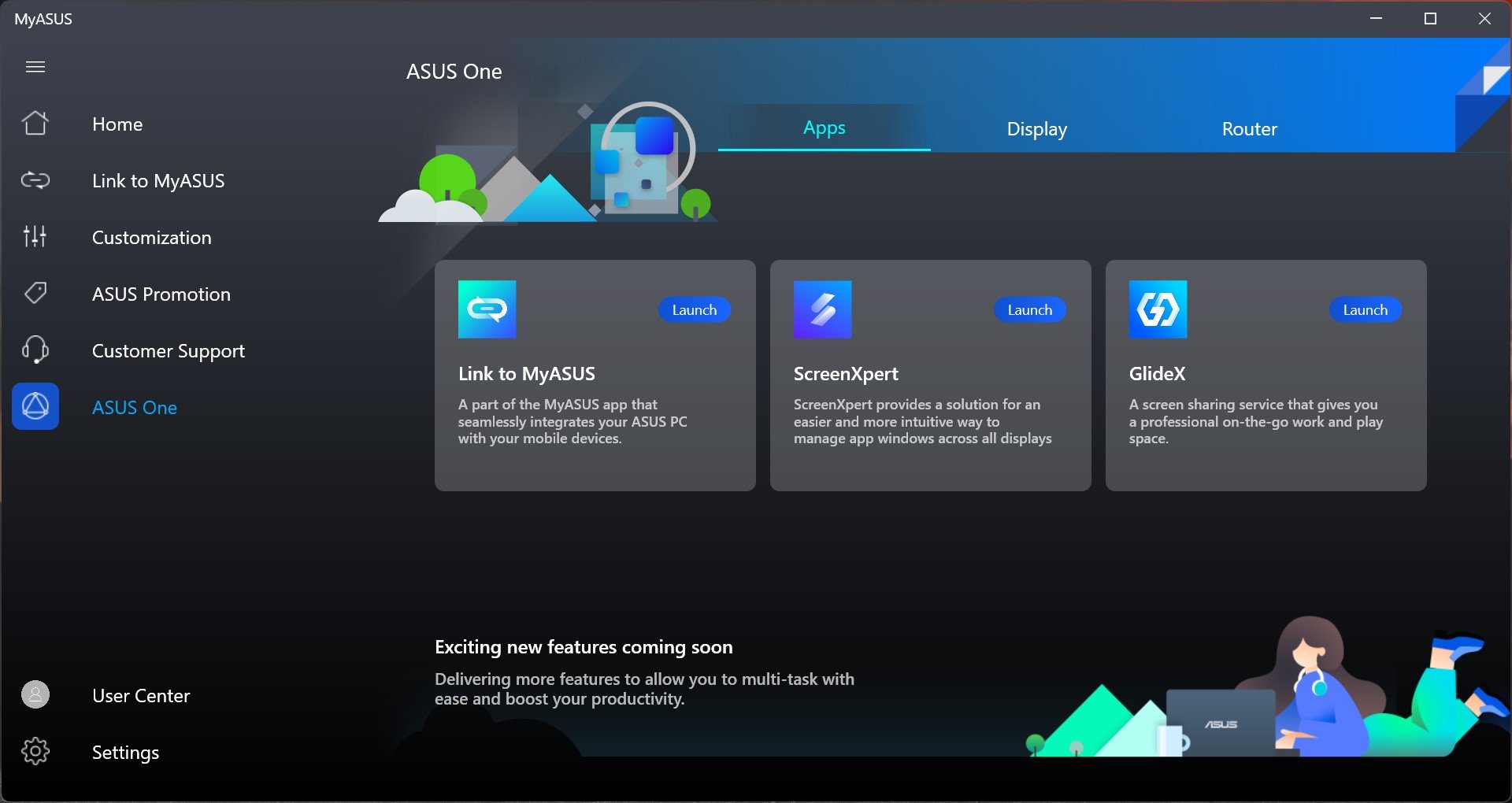Click 'Exciting new features coming soon' heading

584,647
